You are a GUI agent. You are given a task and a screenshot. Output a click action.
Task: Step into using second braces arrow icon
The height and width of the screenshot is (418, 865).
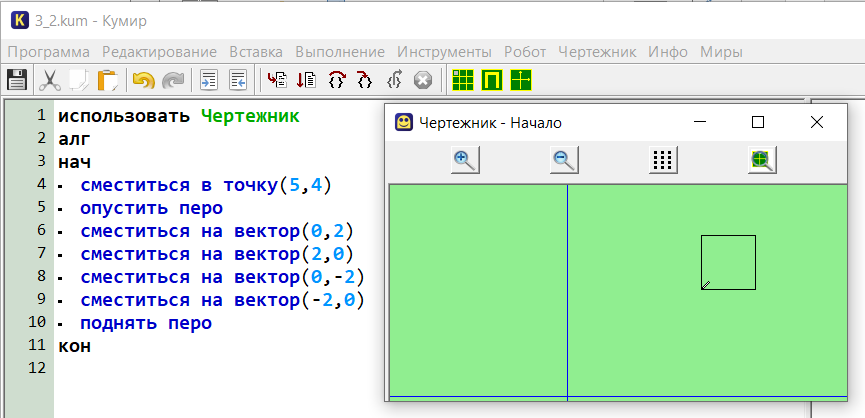[x=364, y=81]
